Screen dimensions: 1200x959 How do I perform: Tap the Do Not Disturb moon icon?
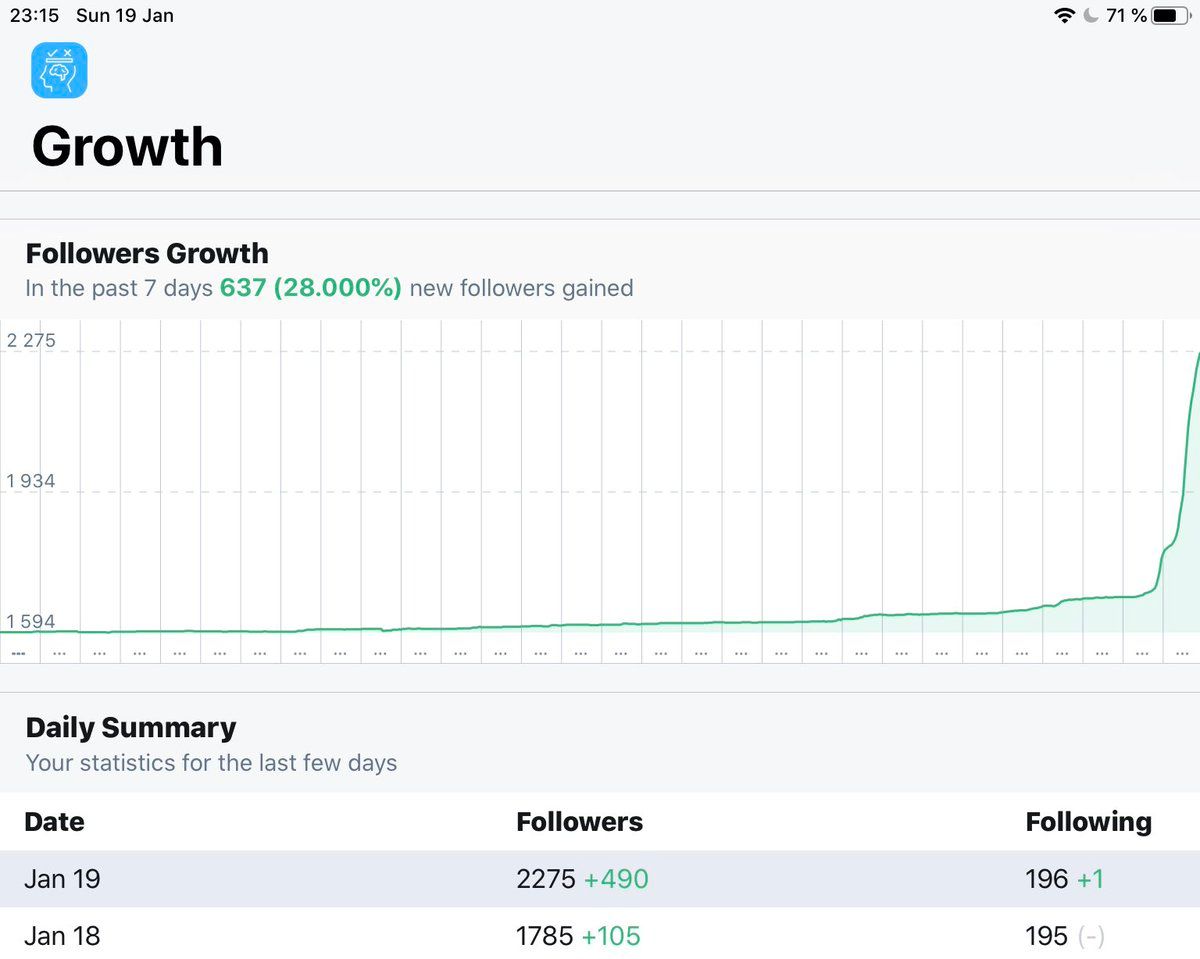pyautogui.click(x=1090, y=16)
